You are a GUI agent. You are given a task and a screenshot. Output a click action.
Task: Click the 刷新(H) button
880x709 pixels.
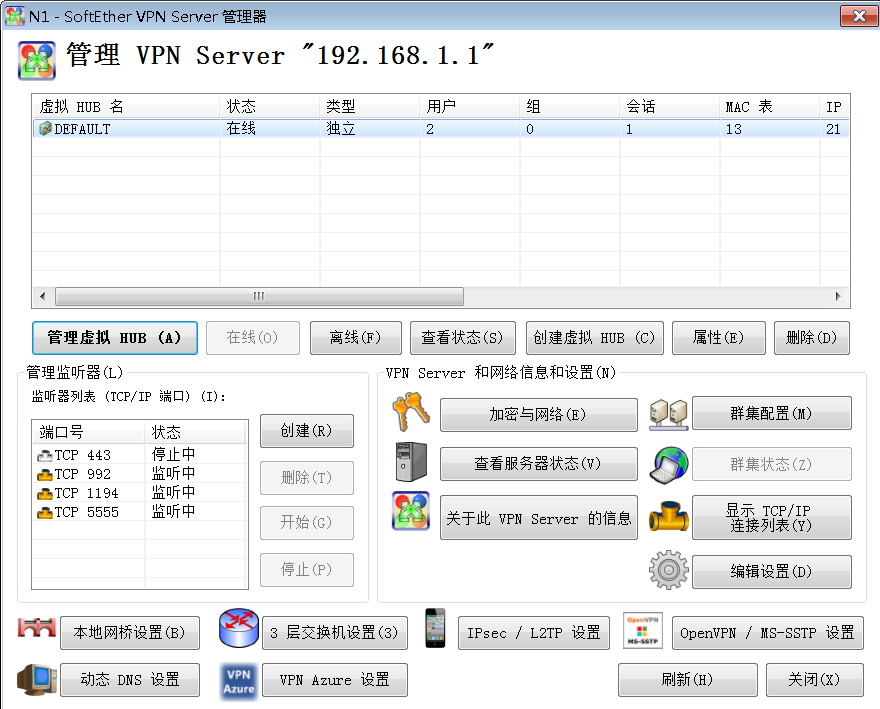coord(688,680)
